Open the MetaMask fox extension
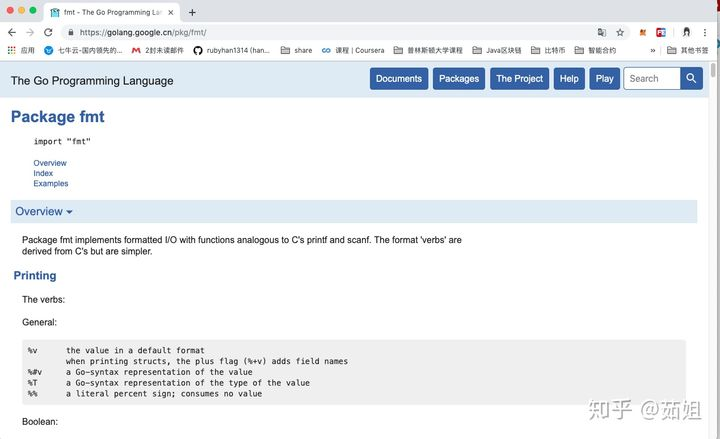The image size is (720, 439). [643, 32]
